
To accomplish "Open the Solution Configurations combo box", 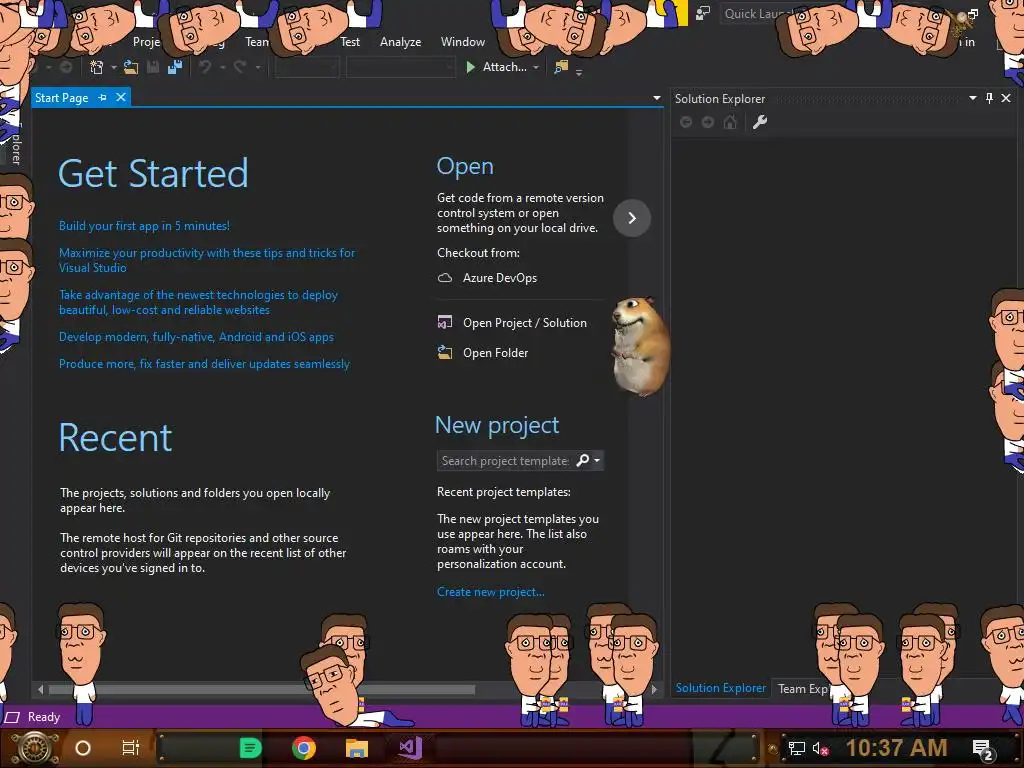I will [307, 67].
